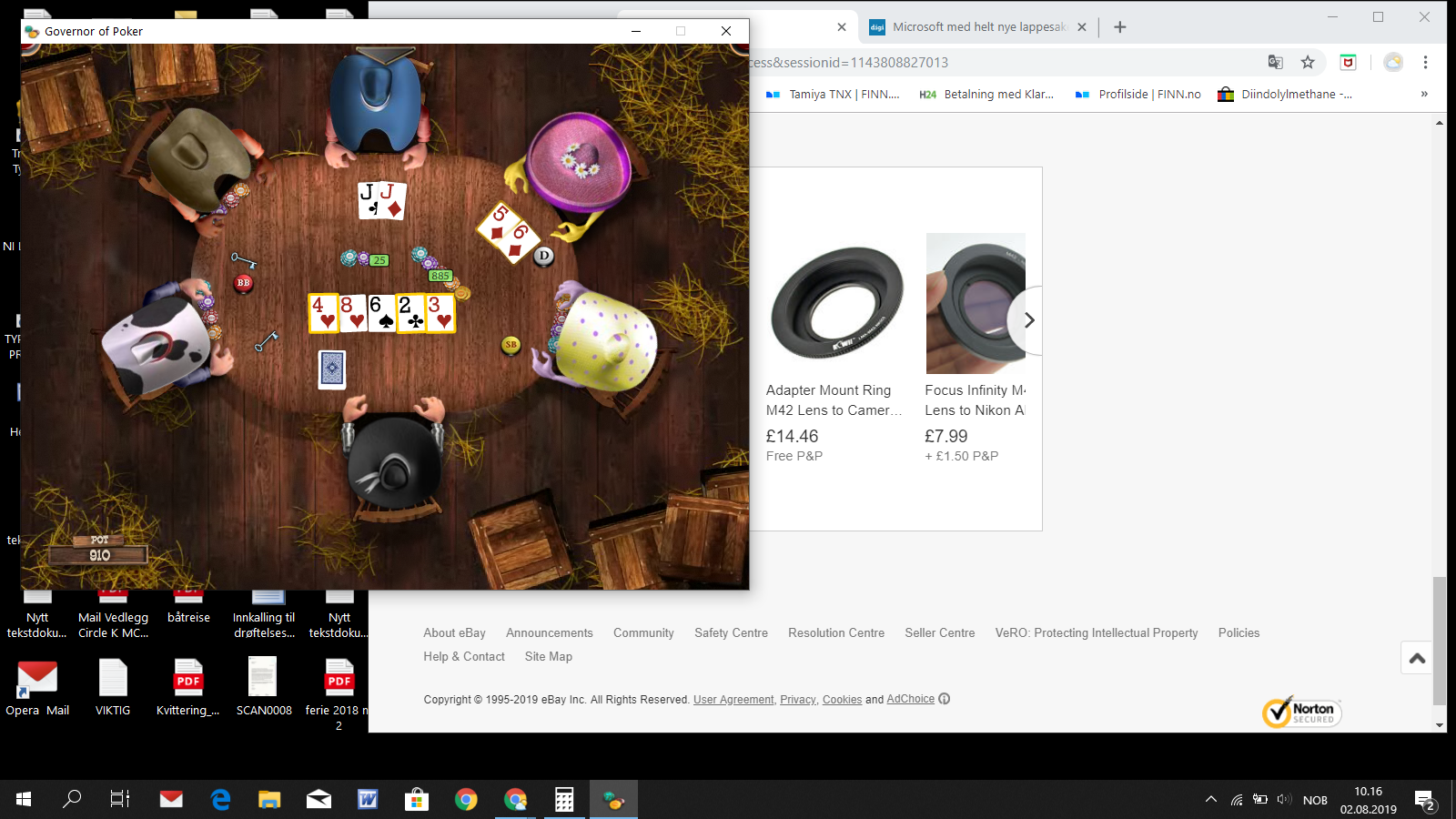Open the Policies footer link
The width and height of the screenshot is (1456, 819).
1239,632
